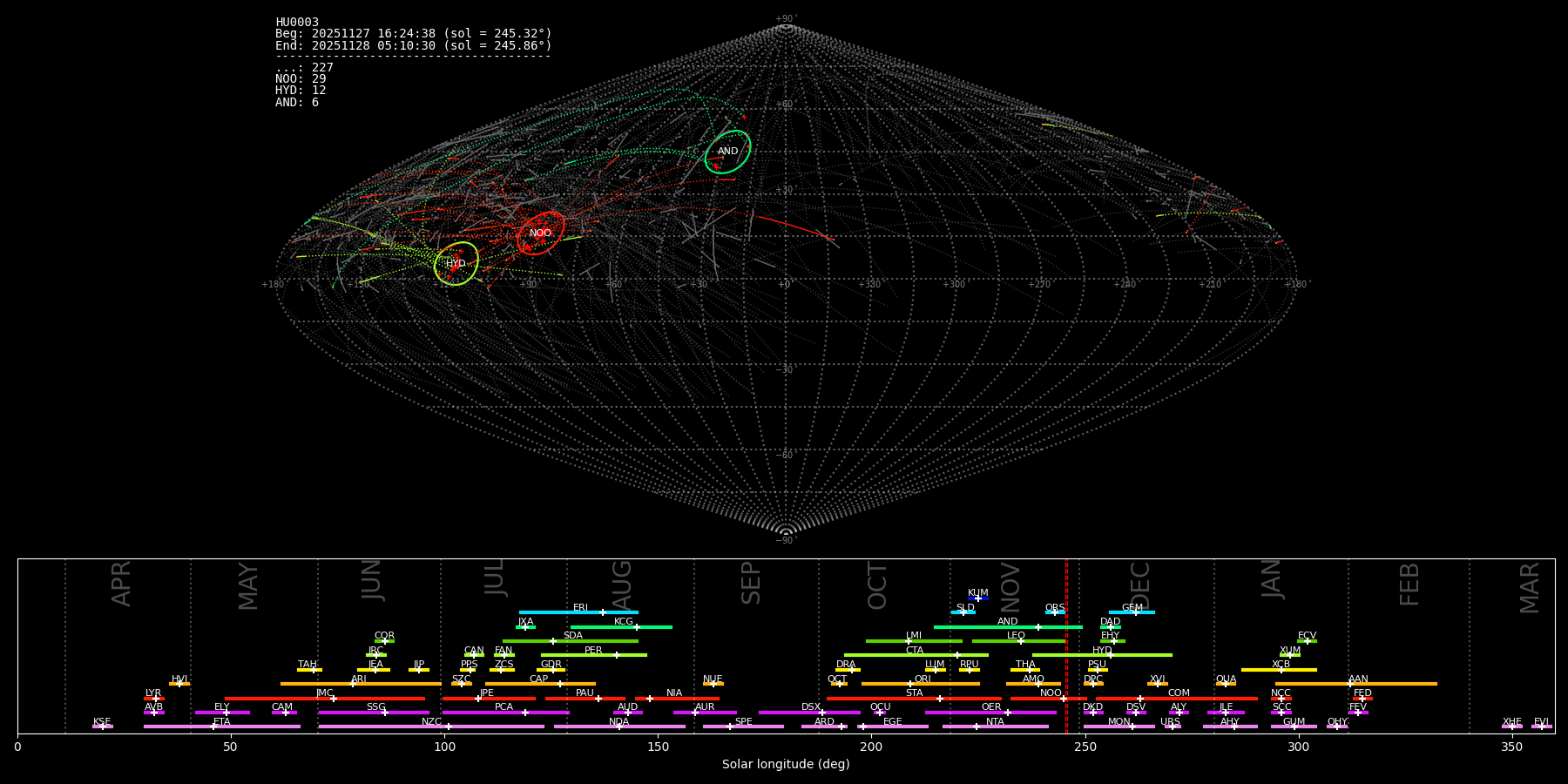Click the KUM shower label in timeline
This screenshot has height=784, width=1568.
click(x=978, y=593)
